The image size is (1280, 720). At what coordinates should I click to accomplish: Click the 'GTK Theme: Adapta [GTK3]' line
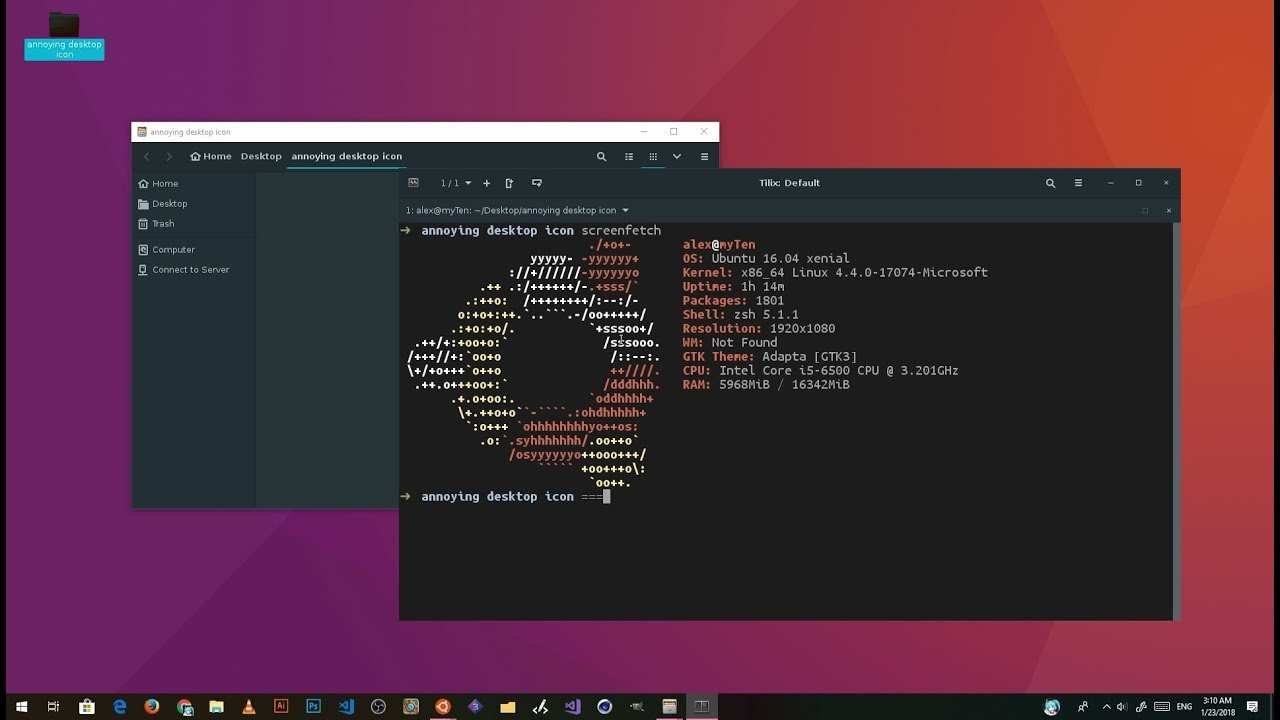[770, 357]
